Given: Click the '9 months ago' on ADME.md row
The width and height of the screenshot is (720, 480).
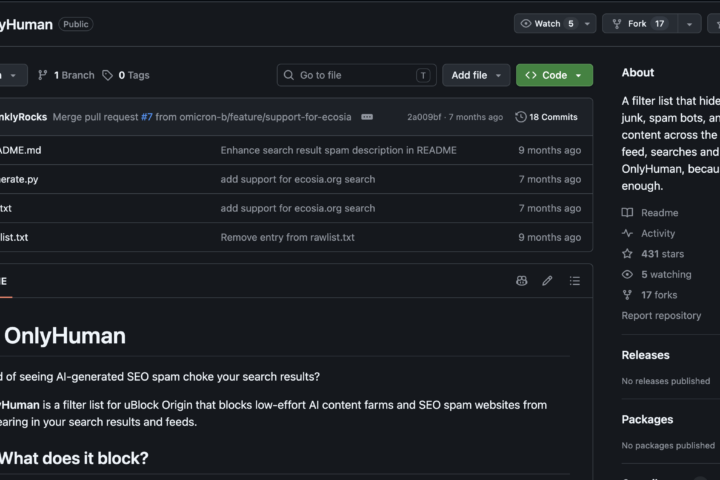Looking at the screenshot, I should (x=550, y=150).
